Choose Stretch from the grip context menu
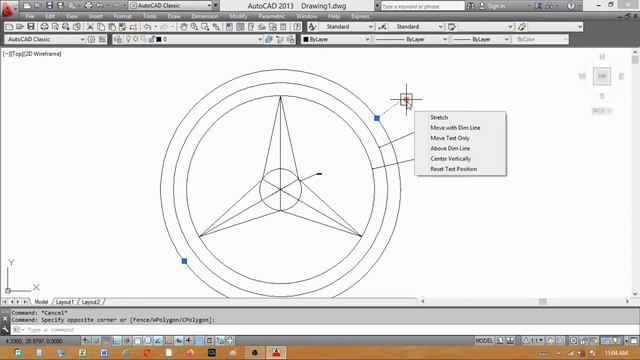Viewport: 640px width, 360px height. click(x=439, y=118)
